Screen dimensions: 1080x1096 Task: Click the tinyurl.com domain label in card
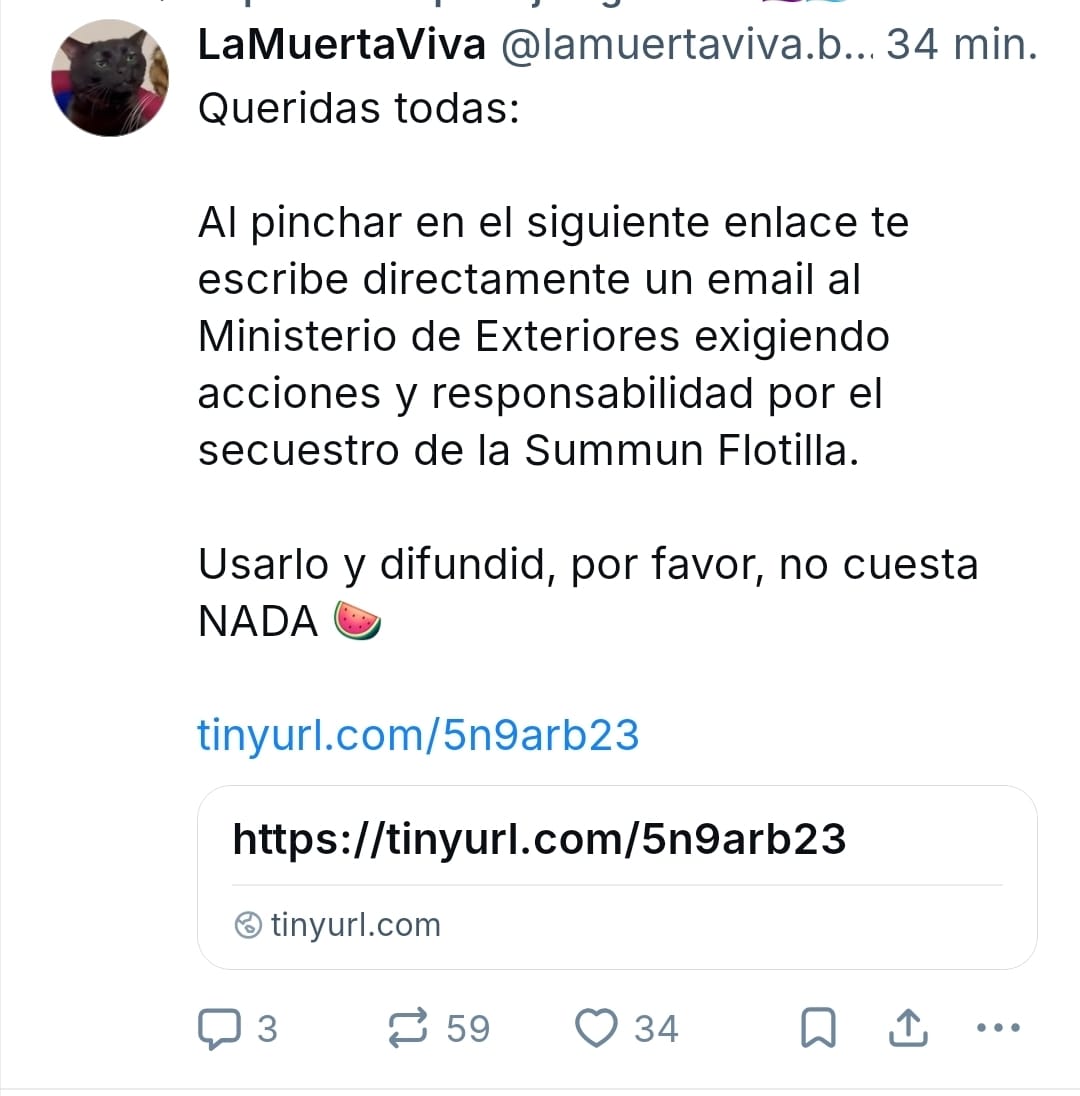(x=356, y=925)
